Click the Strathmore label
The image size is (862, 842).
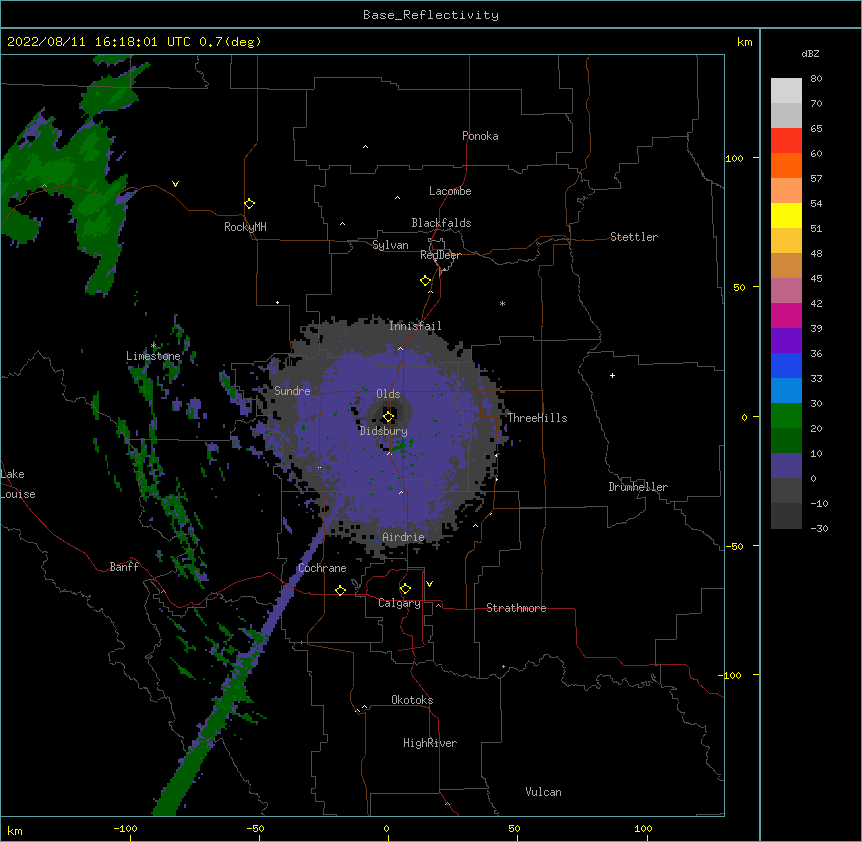coord(516,608)
